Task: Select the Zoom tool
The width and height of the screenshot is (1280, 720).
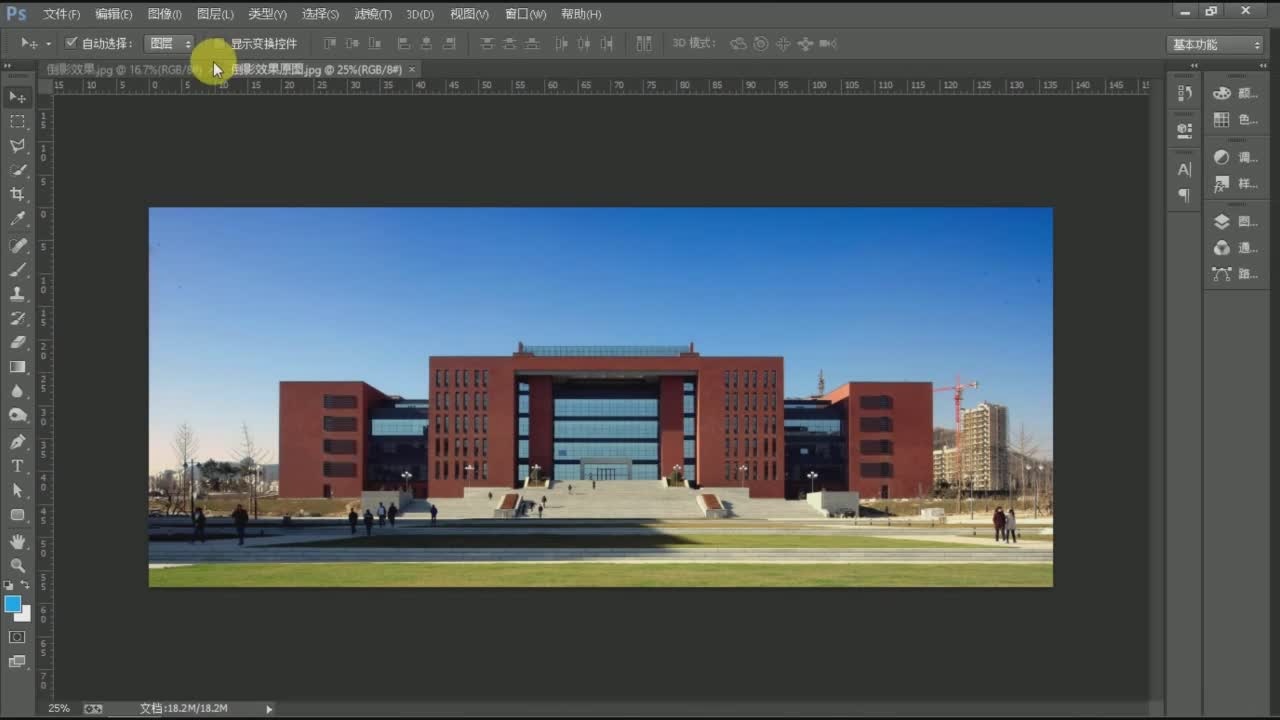Action: [18, 565]
